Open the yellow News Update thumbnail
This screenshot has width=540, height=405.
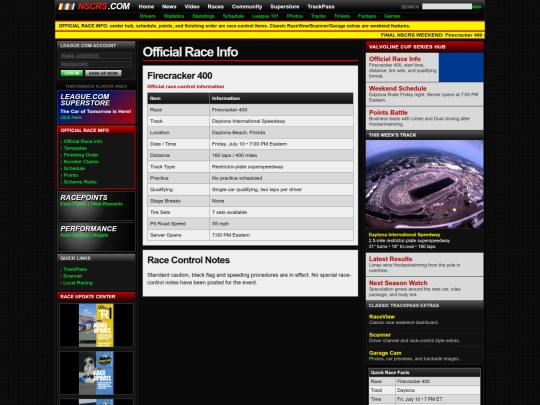[96, 325]
